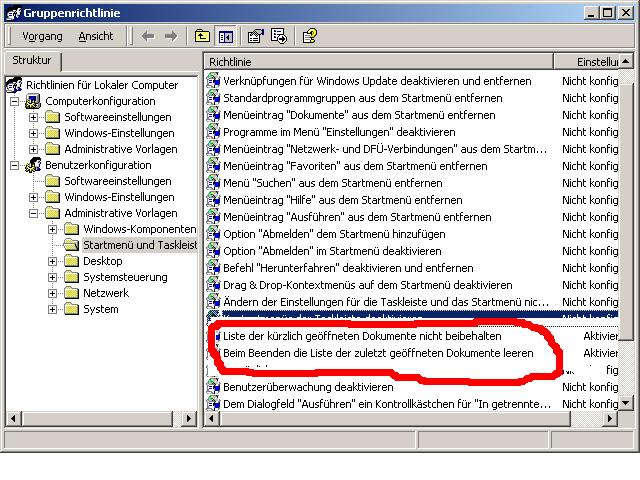The width and height of the screenshot is (640, 480).
Task: Click policy list vertical scrollbar up arrow
Action: click(x=626, y=62)
